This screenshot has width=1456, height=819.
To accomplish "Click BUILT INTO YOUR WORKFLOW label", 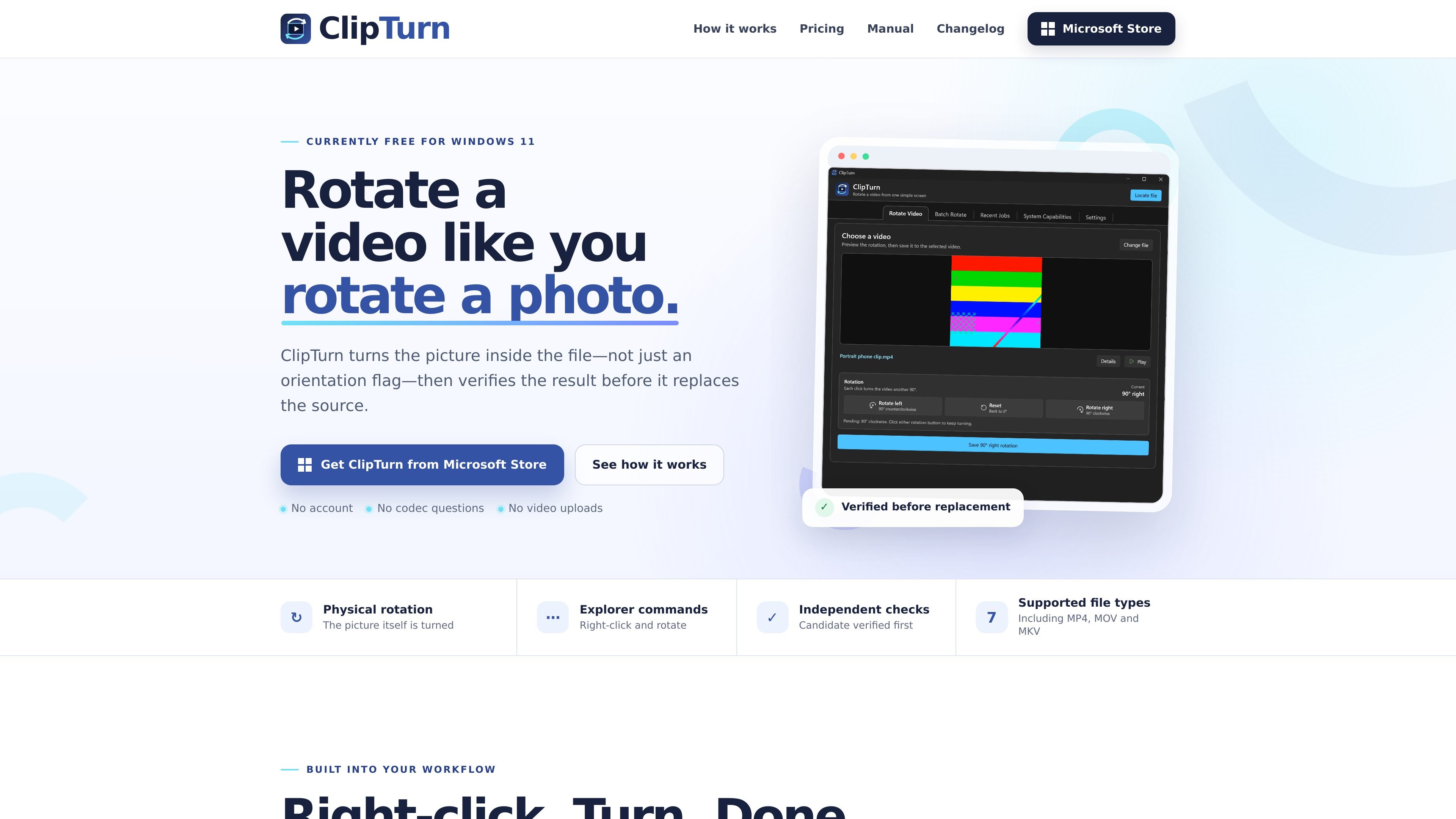I will click(401, 770).
